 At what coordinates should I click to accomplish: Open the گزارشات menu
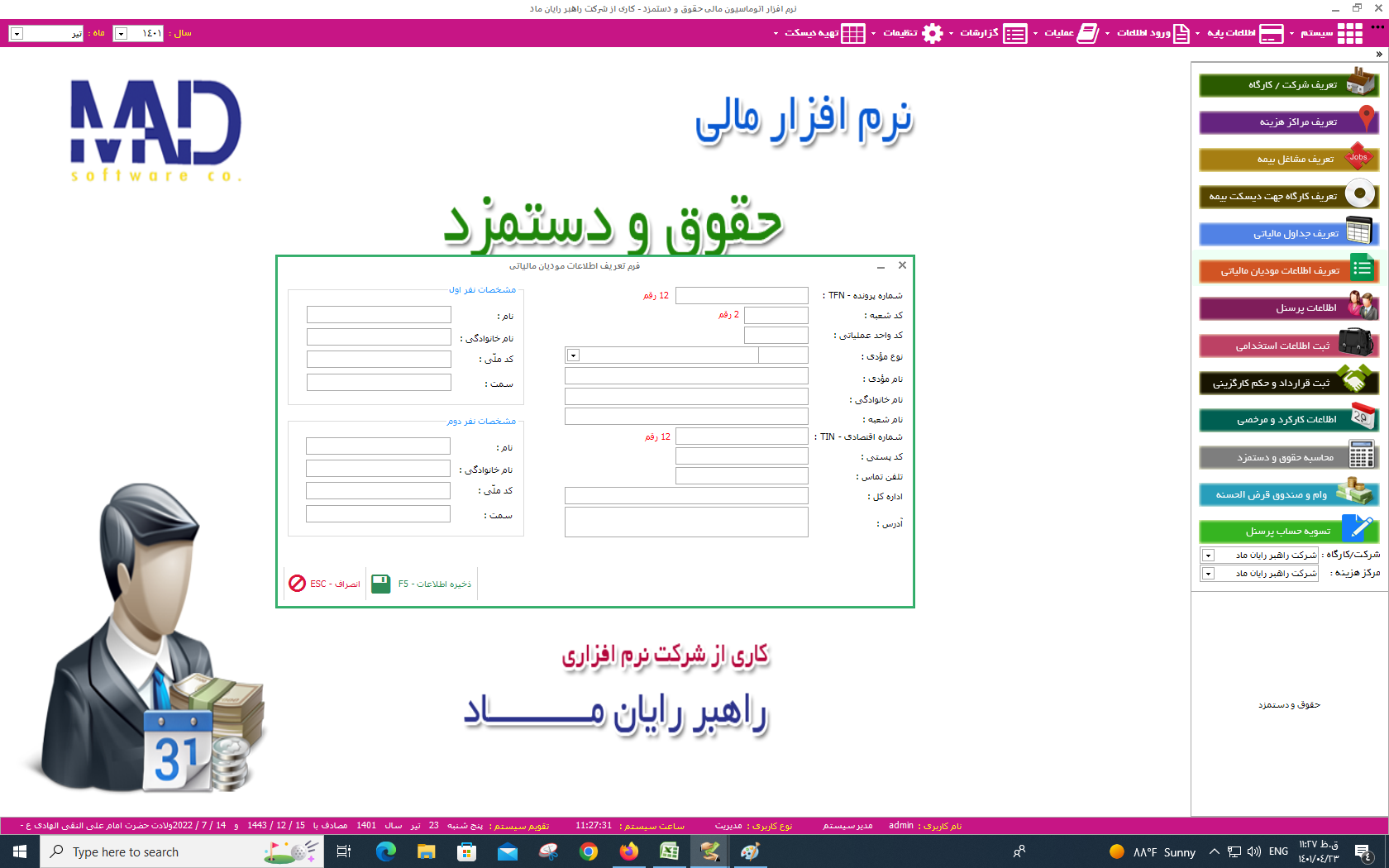tap(988, 33)
